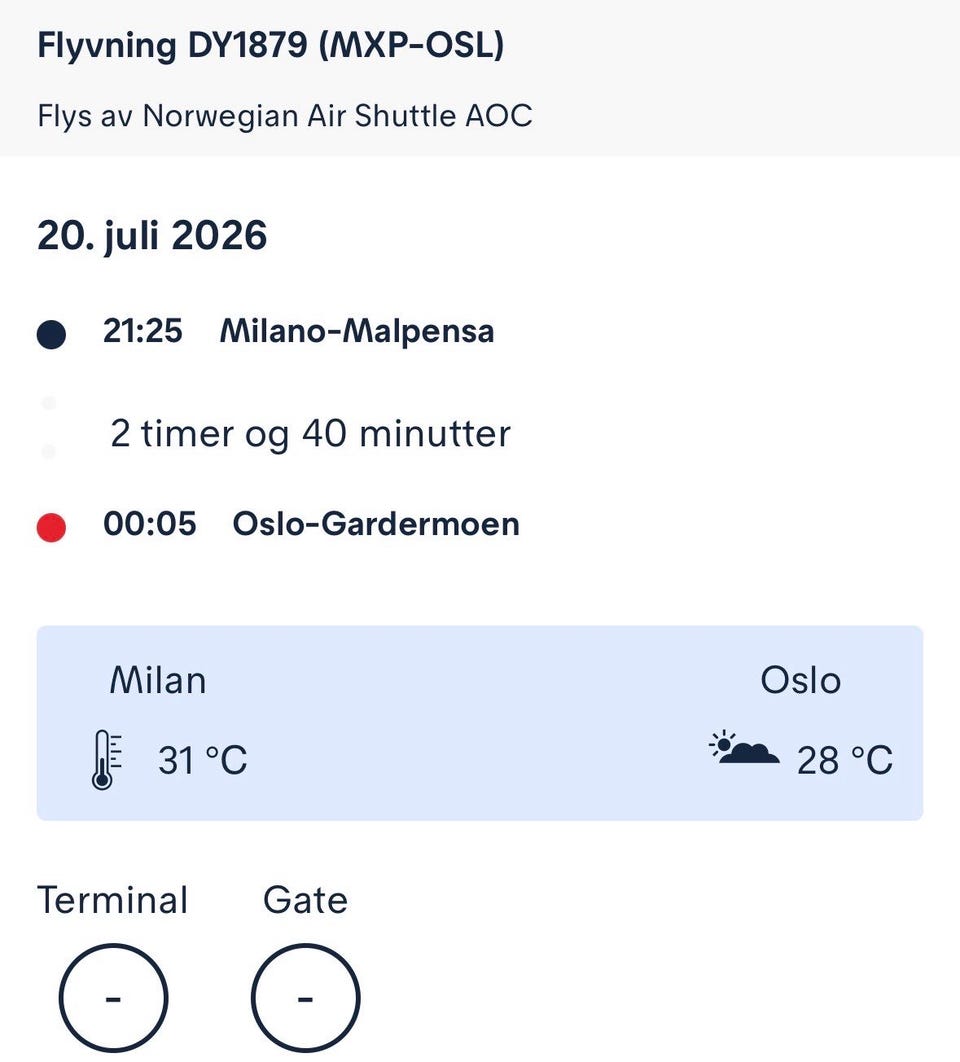960x1062 pixels.
Task: Tap the Flys av Norwegian Air Shuttle AOC text
Action: pyautogui.click(x=285, y=116)
